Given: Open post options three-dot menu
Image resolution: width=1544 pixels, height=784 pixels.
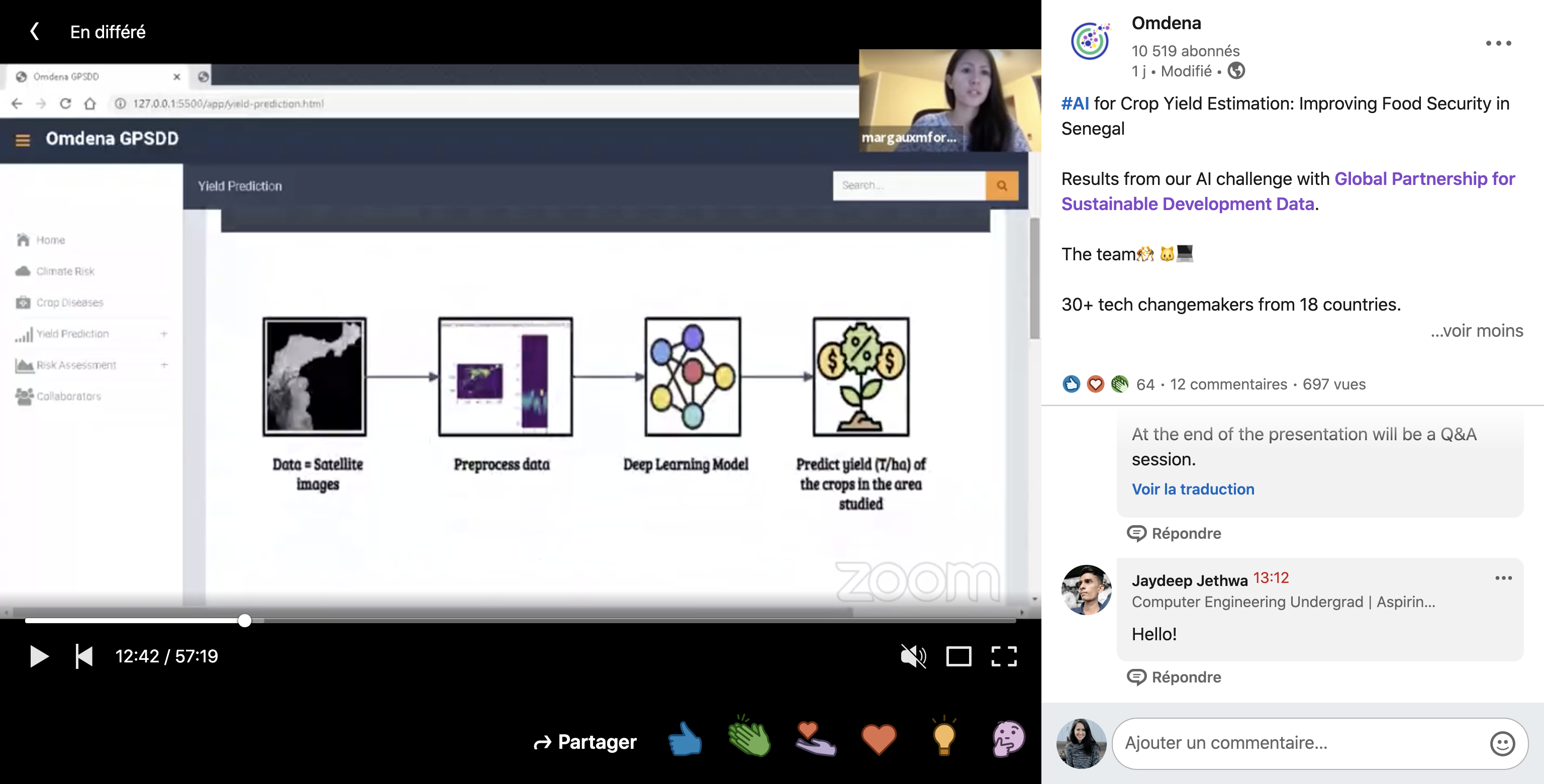Looking at the screenshot, I should (x=1498, y=43).
